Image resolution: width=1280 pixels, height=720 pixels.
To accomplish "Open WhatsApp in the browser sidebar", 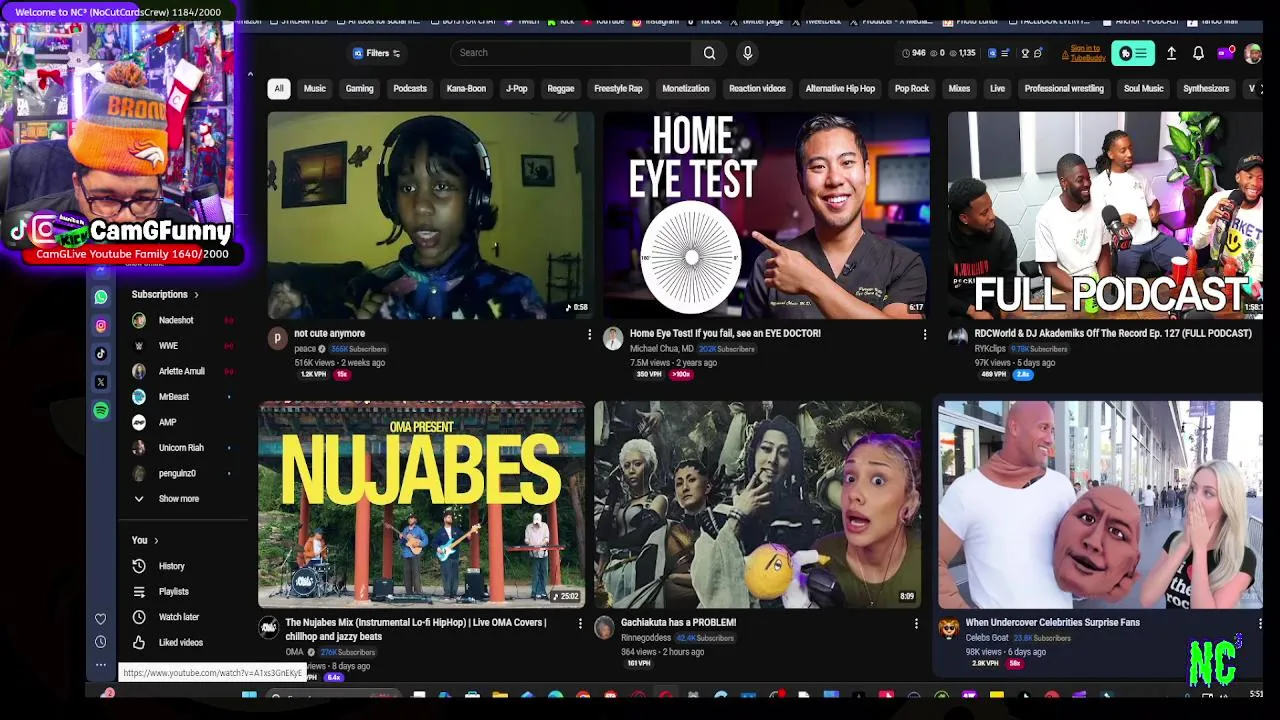I will click(101, 297).
